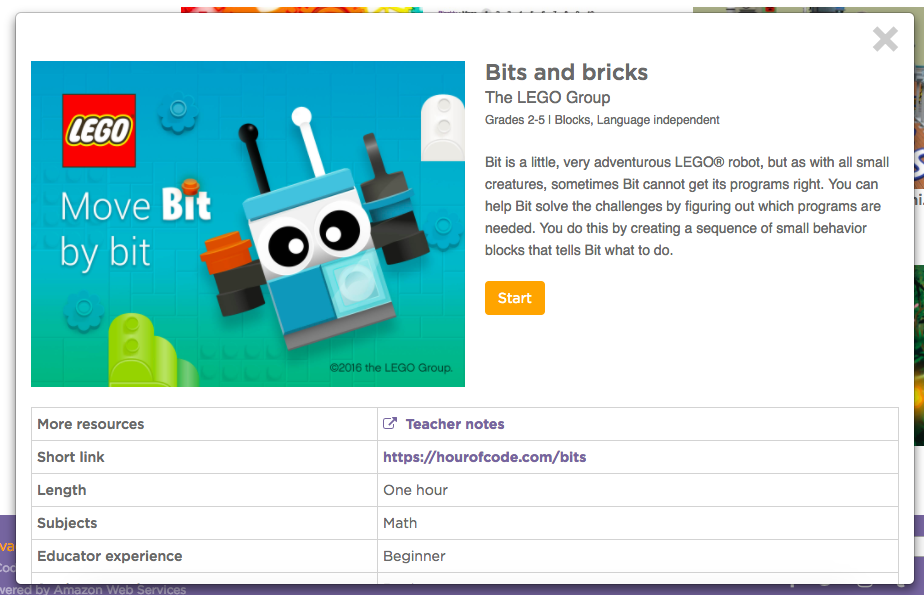This screenshot has height=595, width=924.
Task: Open Instagram from the footer social icons
Action: [x=865, y=588]
